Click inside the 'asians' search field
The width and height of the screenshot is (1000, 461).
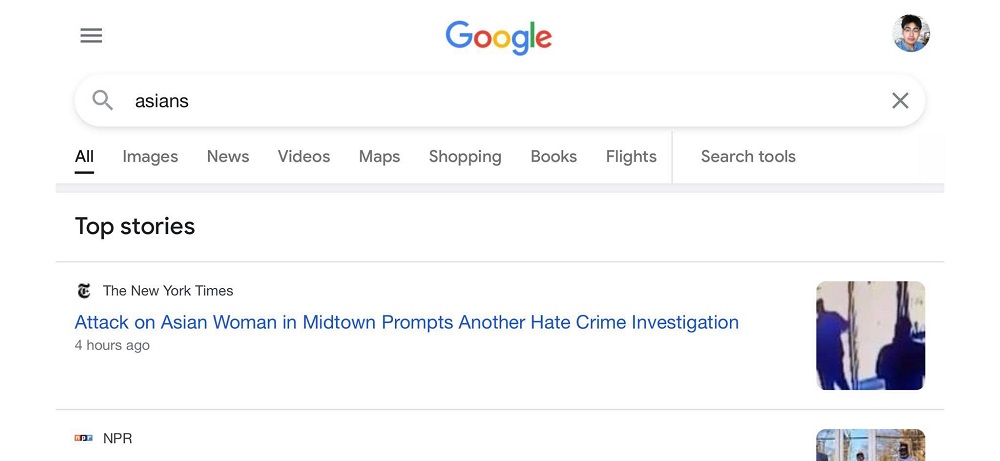499,101
